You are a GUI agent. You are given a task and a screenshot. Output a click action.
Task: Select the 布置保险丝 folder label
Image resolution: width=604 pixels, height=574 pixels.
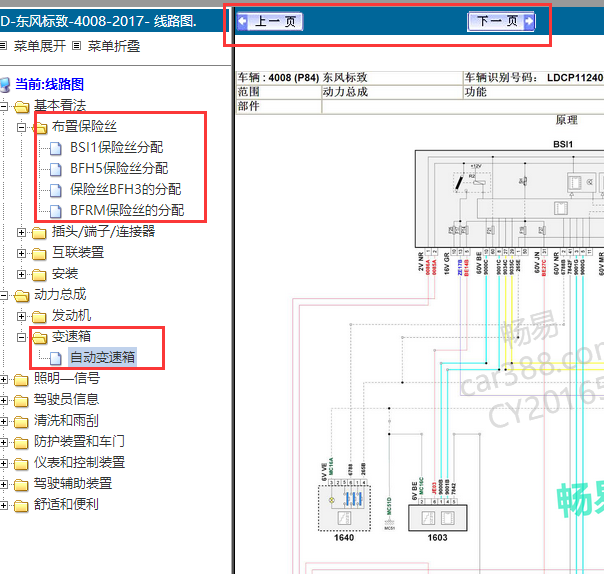coord(84,126)
